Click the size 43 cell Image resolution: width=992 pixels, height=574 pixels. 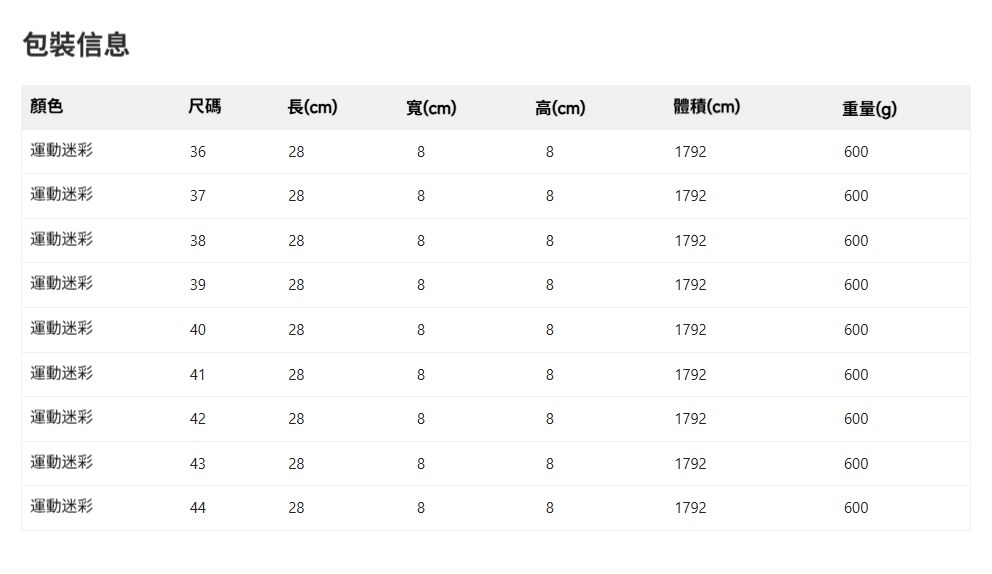pos(198,464)
